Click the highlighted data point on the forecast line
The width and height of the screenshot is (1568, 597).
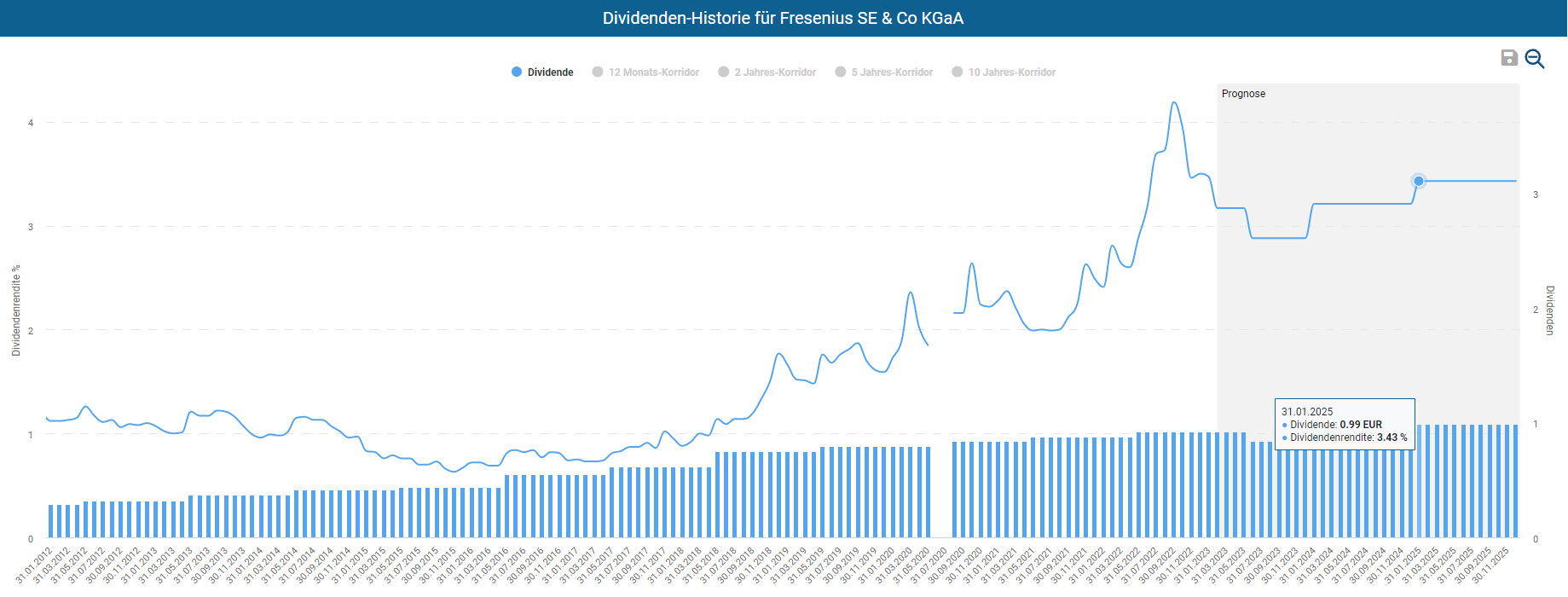pos(1419,181)
